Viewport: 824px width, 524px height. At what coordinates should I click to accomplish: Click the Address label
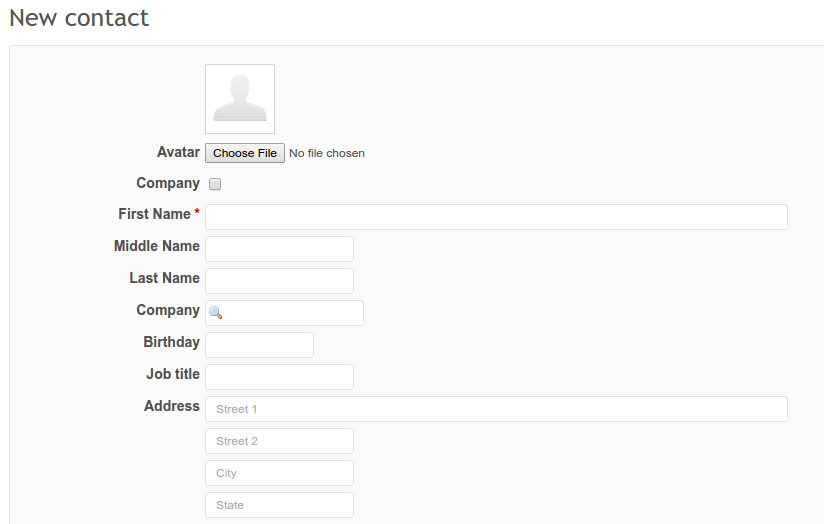(172, 406)
